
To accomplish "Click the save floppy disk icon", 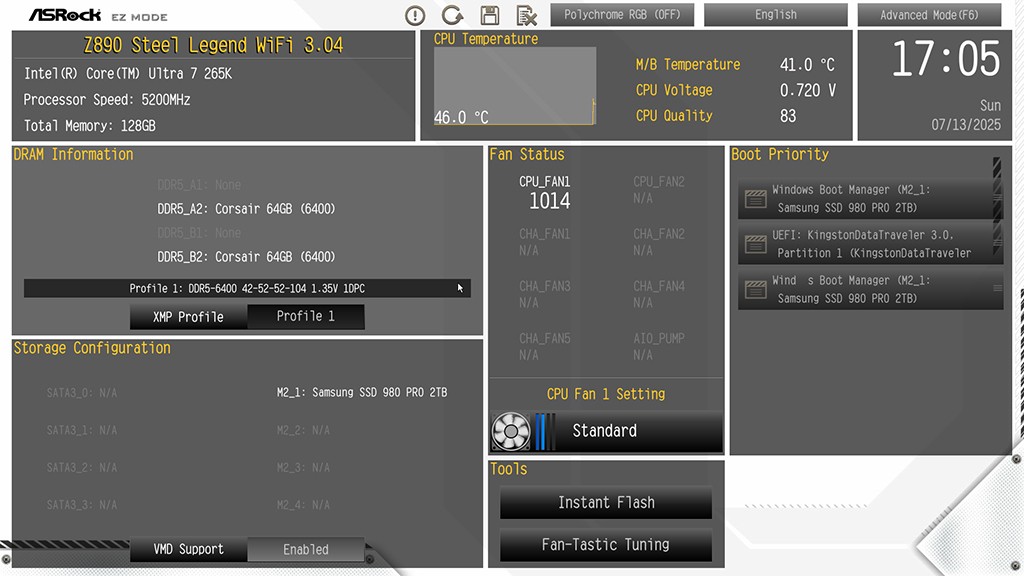I will pos(490,15).
